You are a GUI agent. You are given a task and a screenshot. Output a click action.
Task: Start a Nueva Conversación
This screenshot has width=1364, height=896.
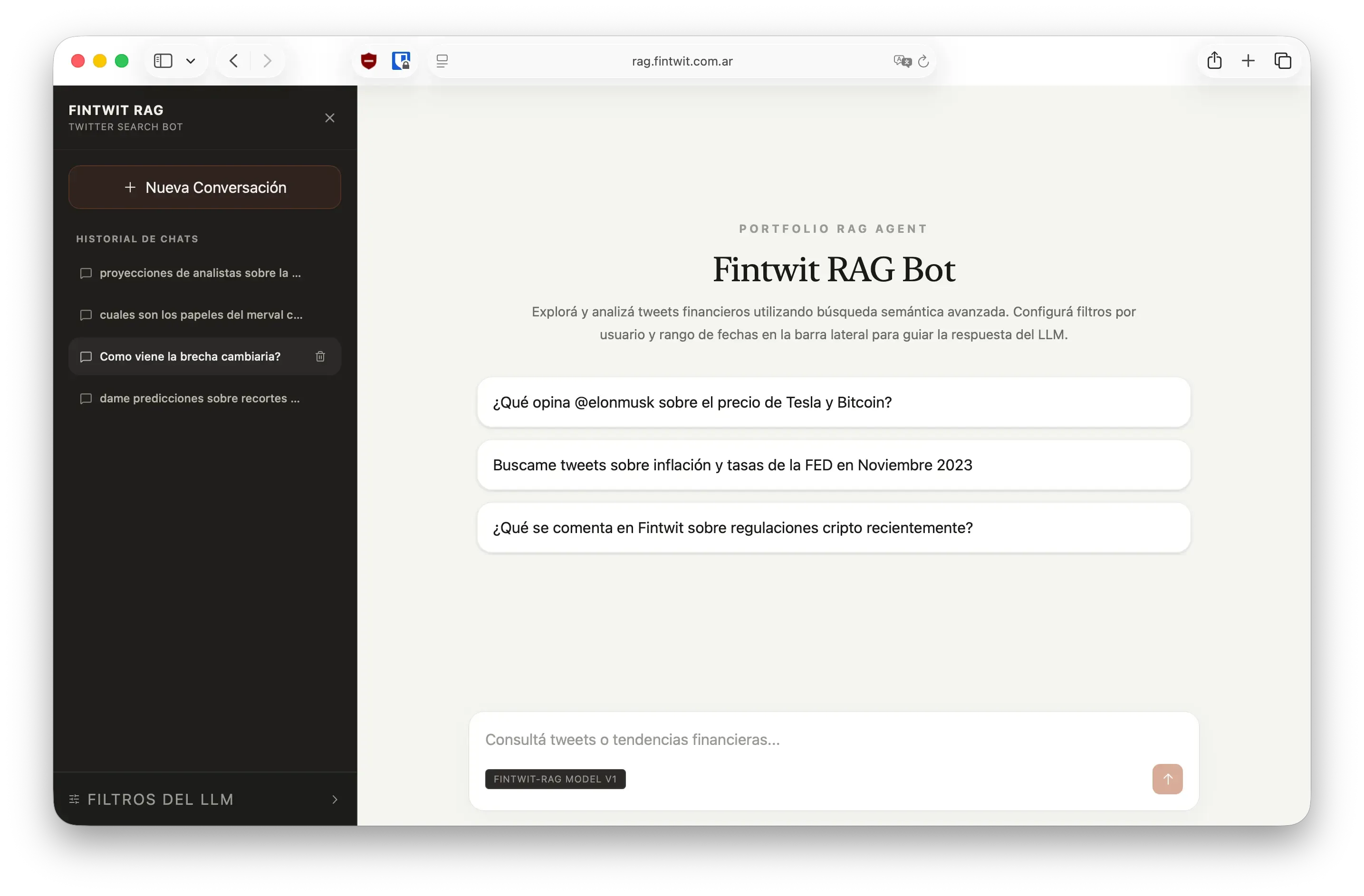pyautogui.click(x=204, y=187)
